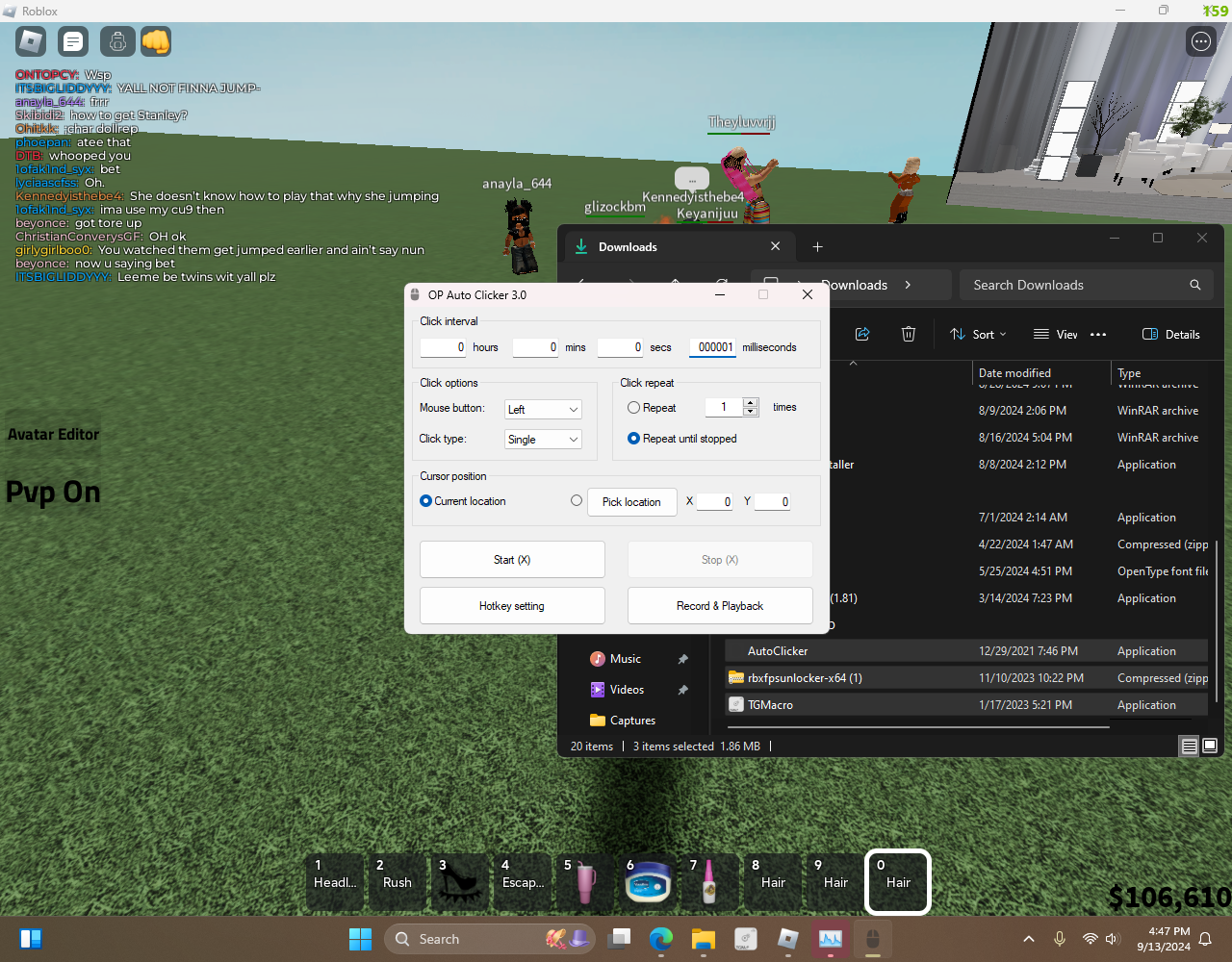Screen dimensions: 1232x962
Task: Switch to Roblox on the taskbar
Action: point(788,939)
